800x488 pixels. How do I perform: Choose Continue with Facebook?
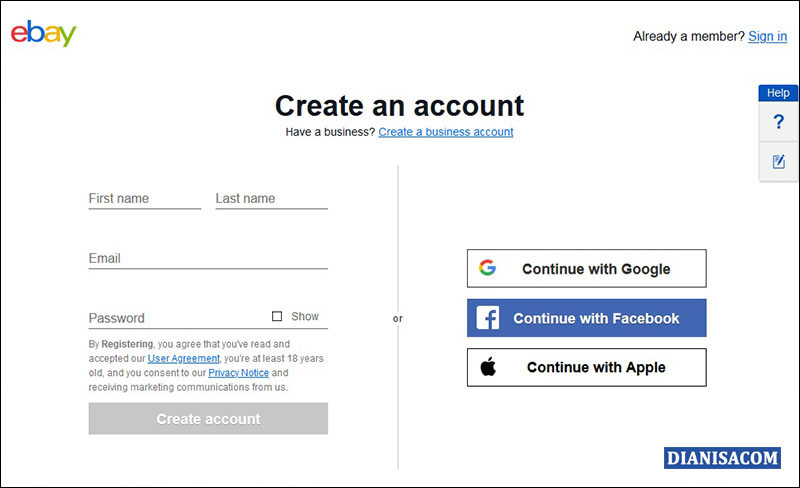pos(586,318)
